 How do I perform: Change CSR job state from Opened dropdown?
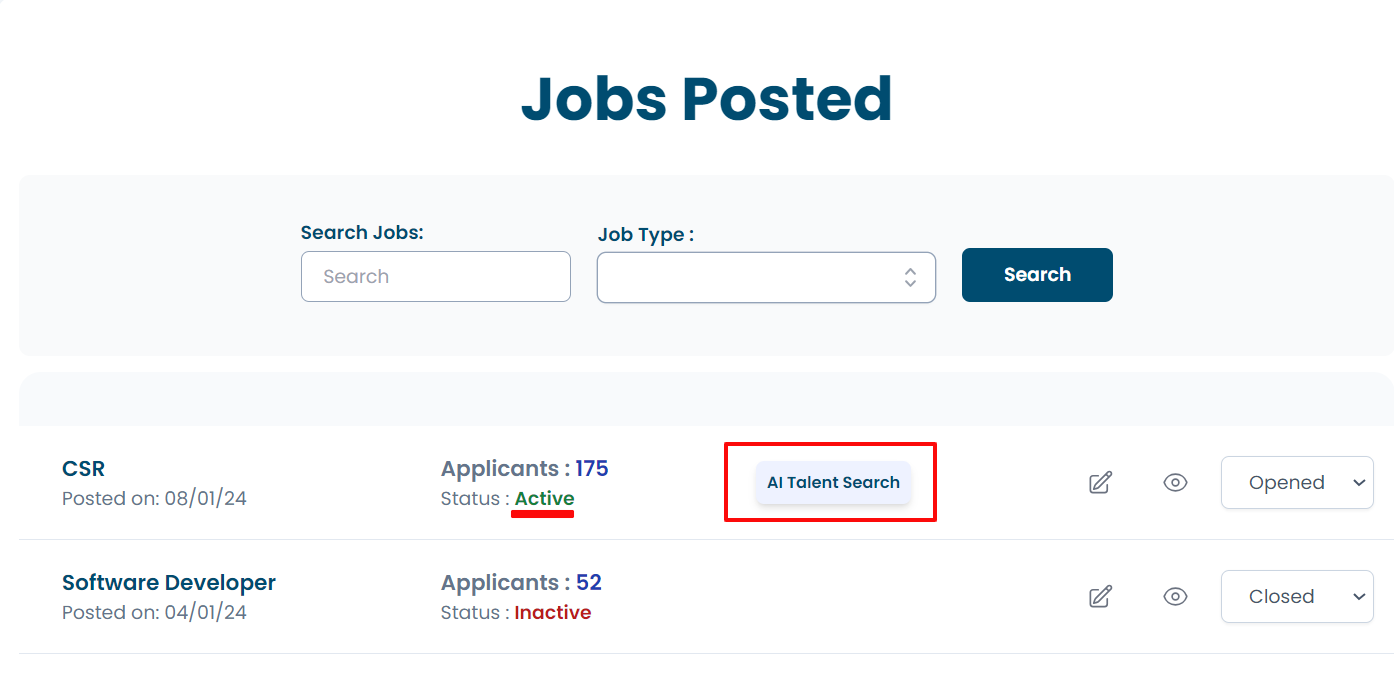point(1297,483)
